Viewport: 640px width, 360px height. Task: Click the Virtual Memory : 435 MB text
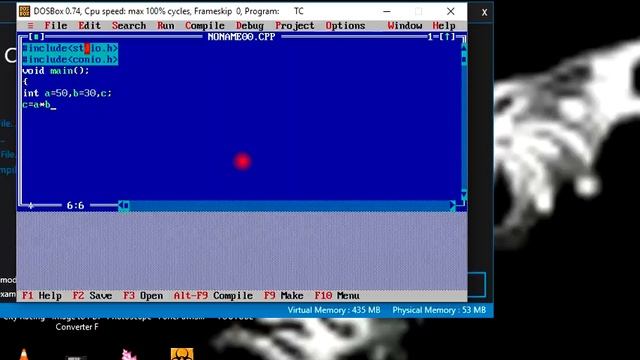(x=334, y=310)
